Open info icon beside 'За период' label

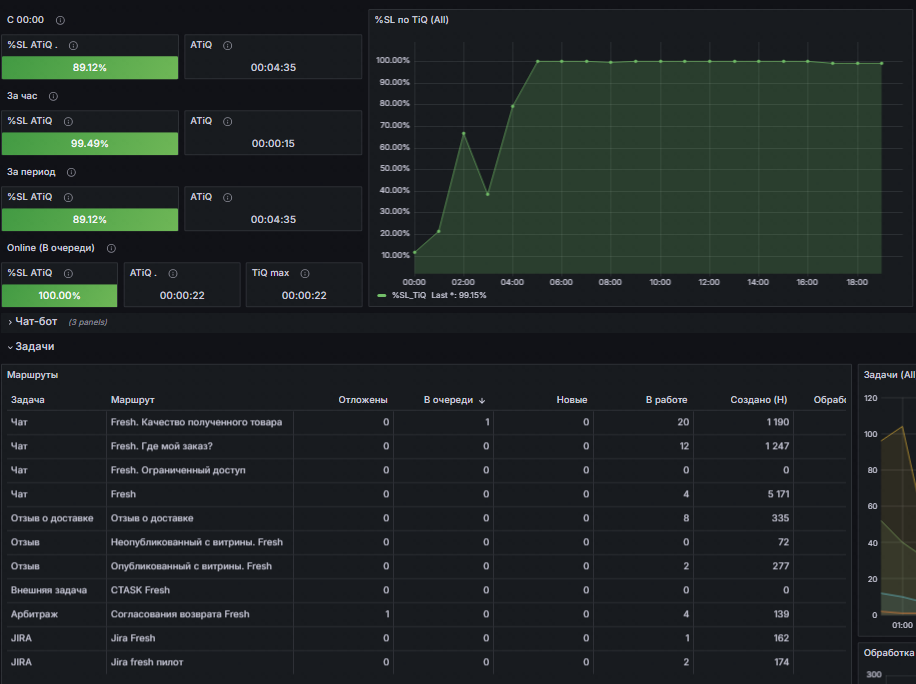pyautogui.click(x=71, y=172)
